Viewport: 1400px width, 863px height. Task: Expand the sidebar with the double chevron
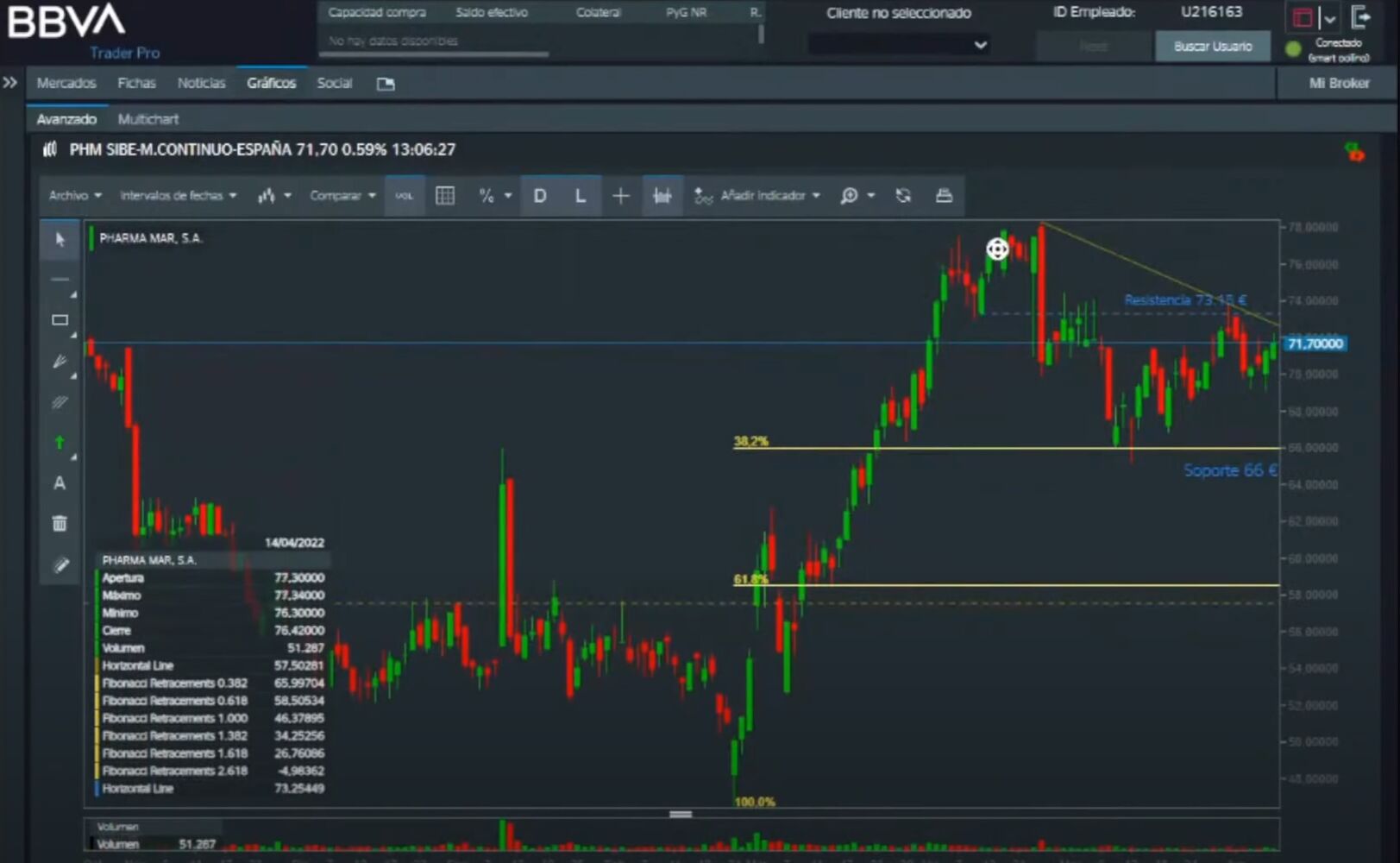(x=10, y=83)
